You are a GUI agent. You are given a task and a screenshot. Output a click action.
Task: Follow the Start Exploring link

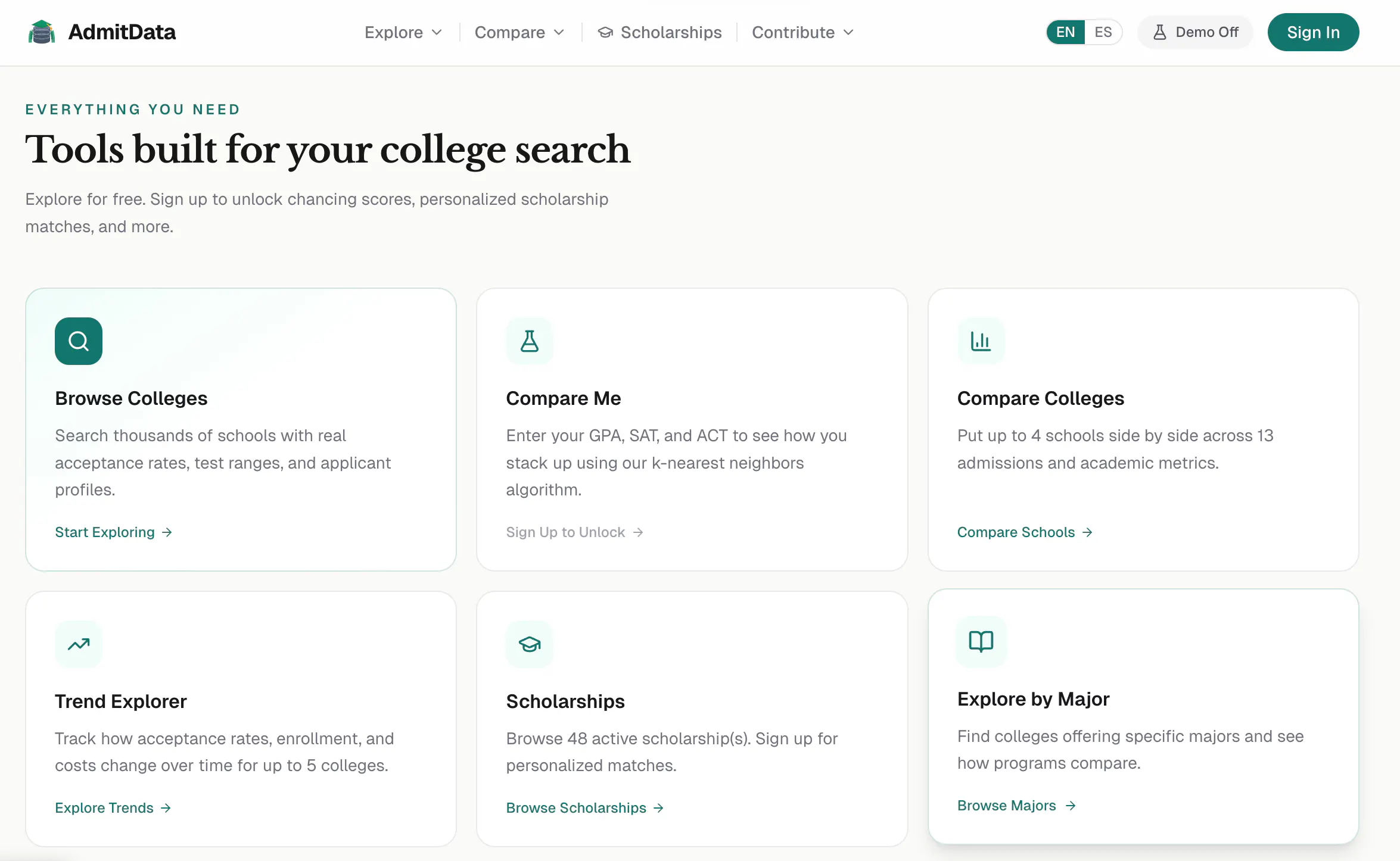click(113, 532)
